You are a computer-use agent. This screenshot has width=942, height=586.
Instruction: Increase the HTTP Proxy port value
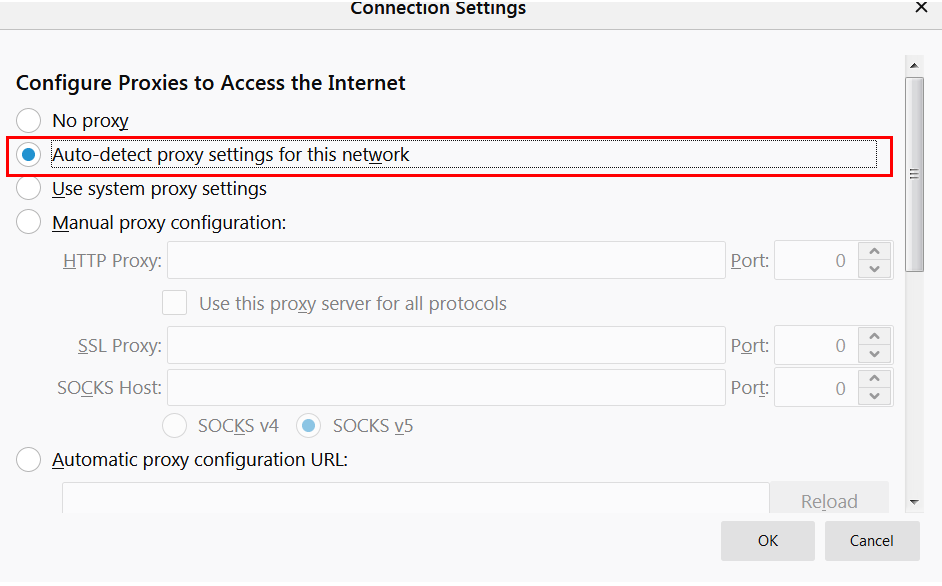pyautogui.click(x=875, y=252)
